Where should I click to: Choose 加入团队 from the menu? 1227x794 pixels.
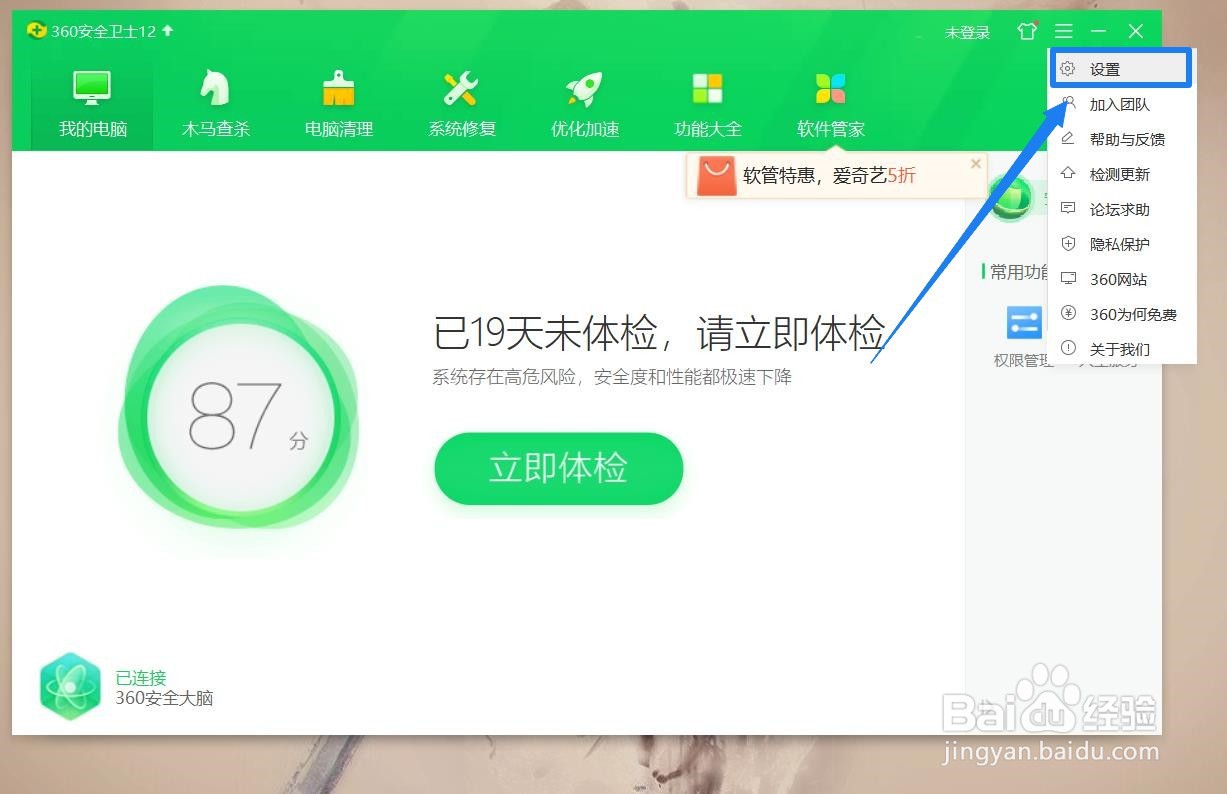[x=1120, y=104]
